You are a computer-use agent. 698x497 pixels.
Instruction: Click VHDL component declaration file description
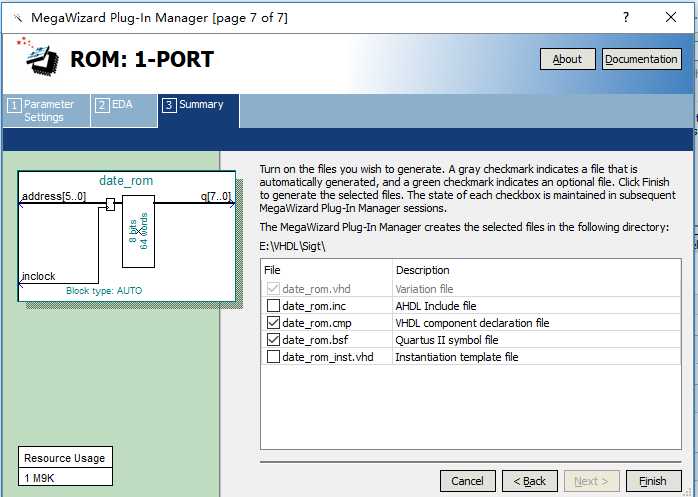point(472,323)
